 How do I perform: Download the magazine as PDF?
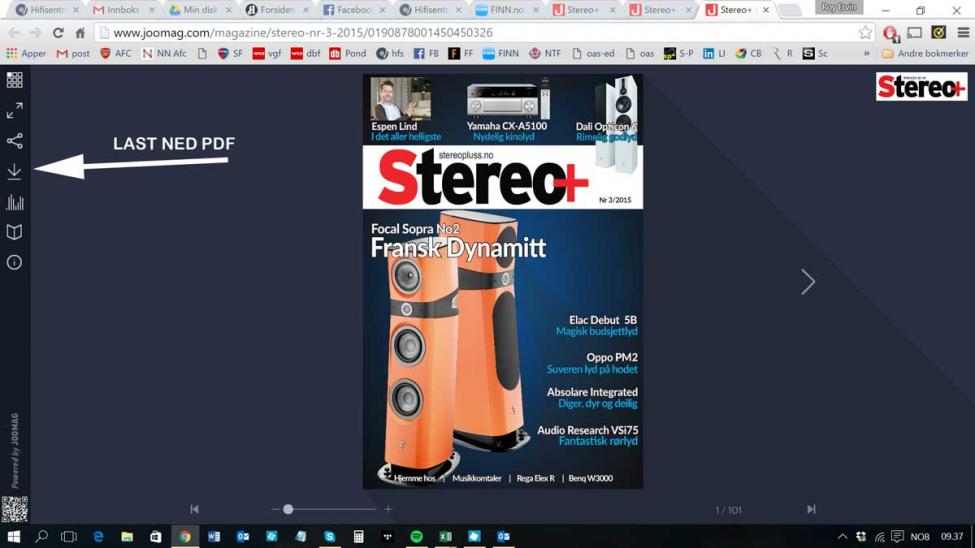tap(14, 172)
